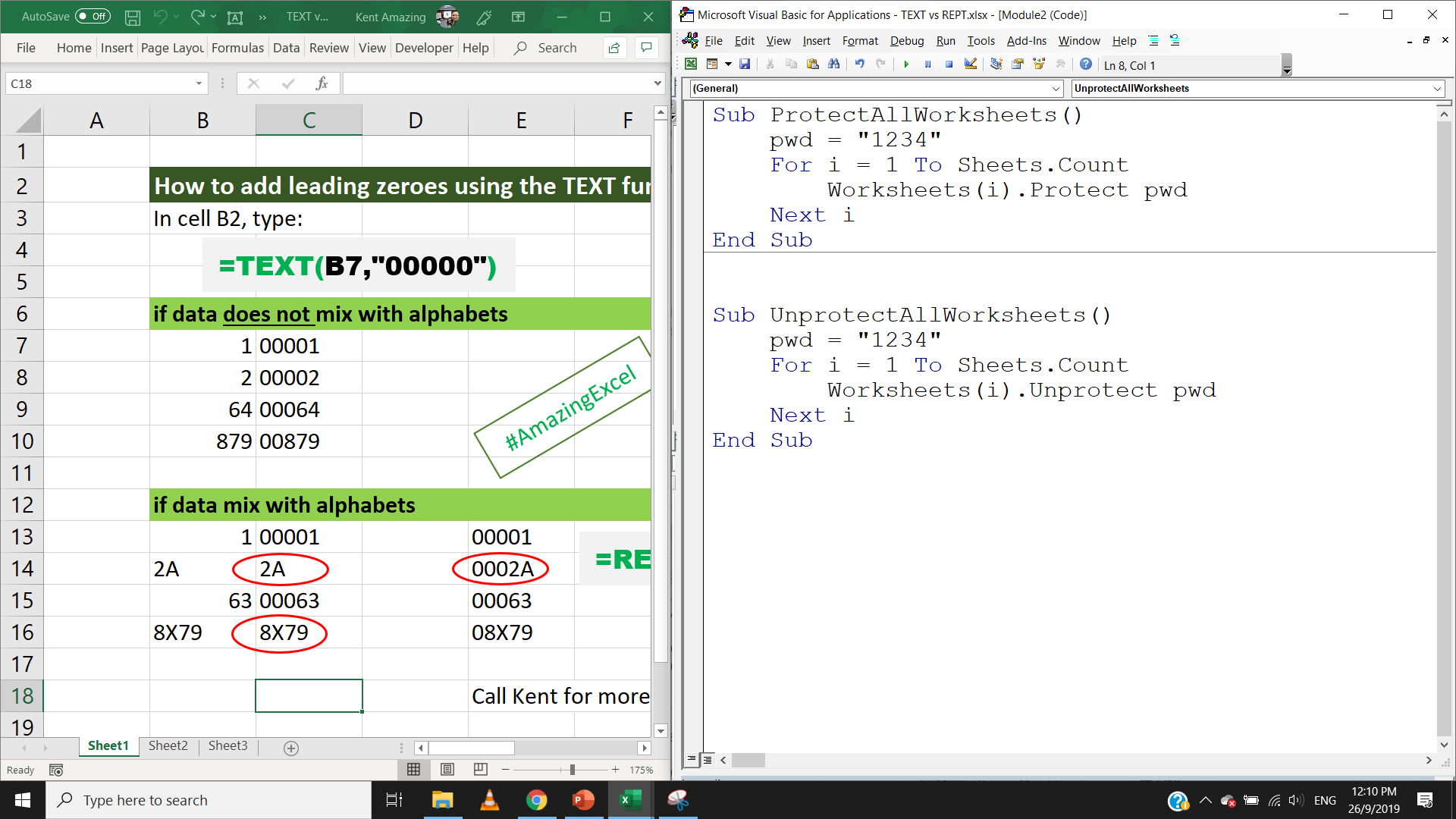The width and height of the screenshot is (1456, 819).
Task: Add a new sheet with the plus button
Action: tap(290, 748)
